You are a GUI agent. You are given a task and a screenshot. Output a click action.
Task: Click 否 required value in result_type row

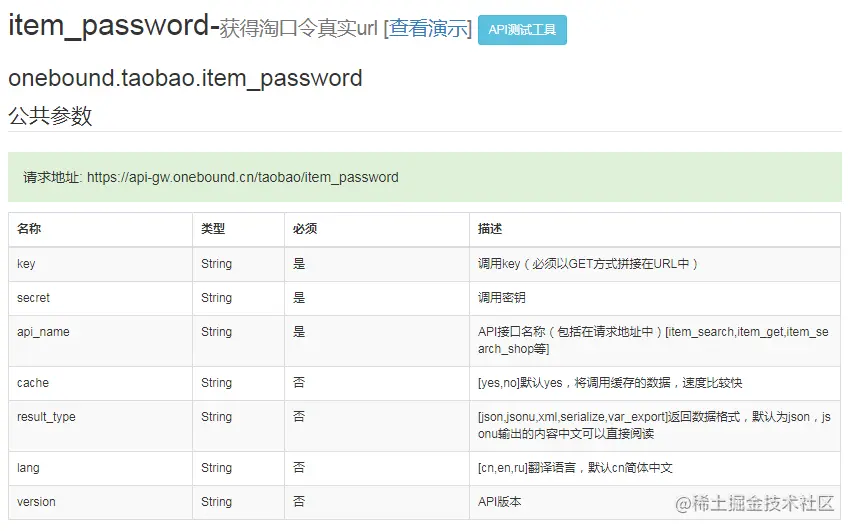pyautogui.click(x=299, y=416)
